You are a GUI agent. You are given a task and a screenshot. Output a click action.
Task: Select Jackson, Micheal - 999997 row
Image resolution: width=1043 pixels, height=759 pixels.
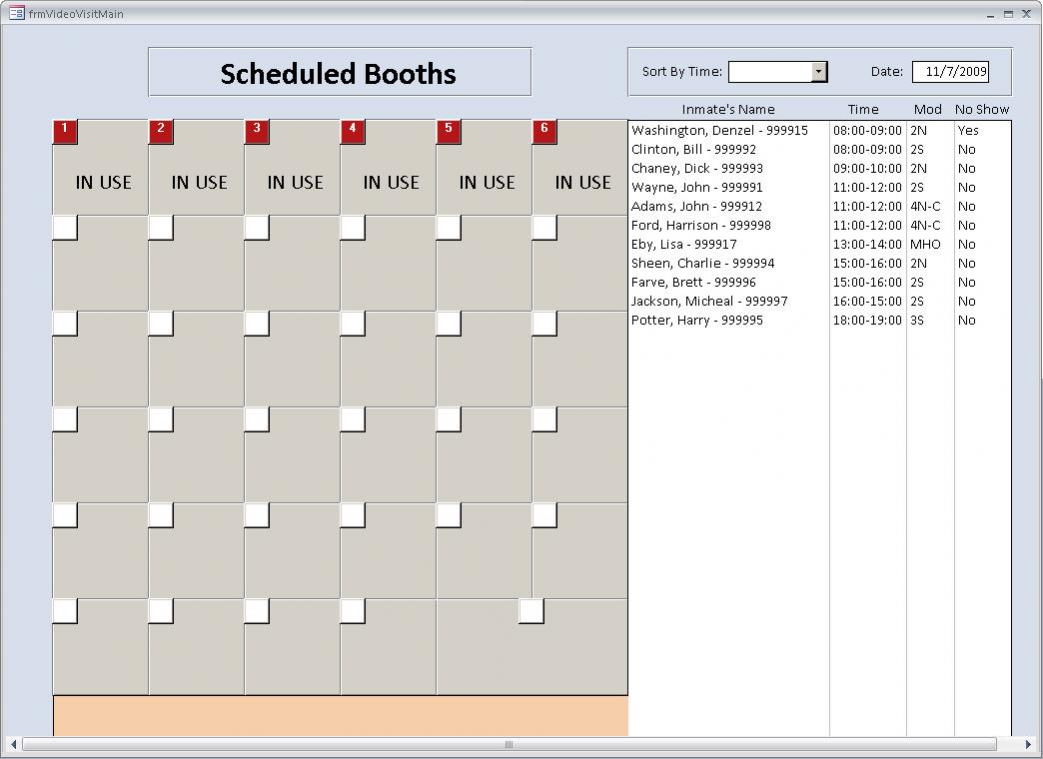pos(820,301)
